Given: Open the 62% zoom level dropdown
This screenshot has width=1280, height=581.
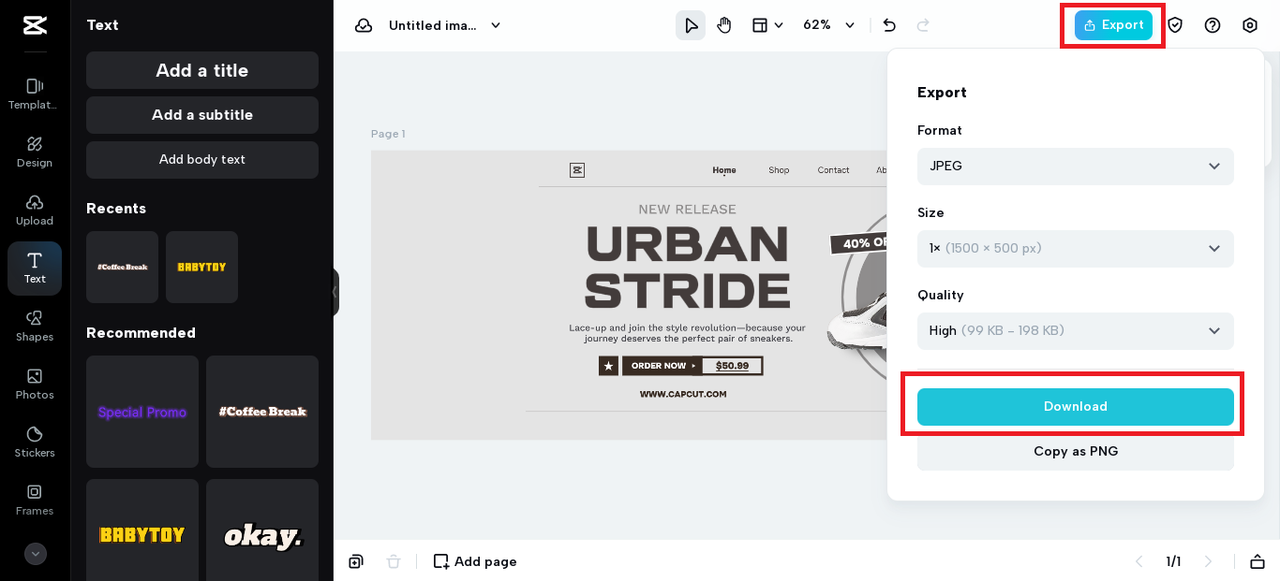Looking at the screenshot, I should 830,25.
